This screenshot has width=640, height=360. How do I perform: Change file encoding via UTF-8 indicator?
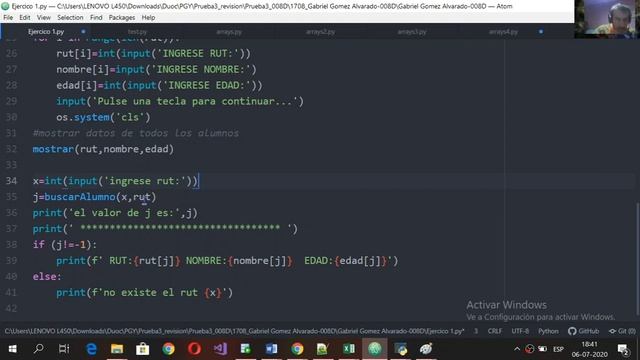click(520, 331)
